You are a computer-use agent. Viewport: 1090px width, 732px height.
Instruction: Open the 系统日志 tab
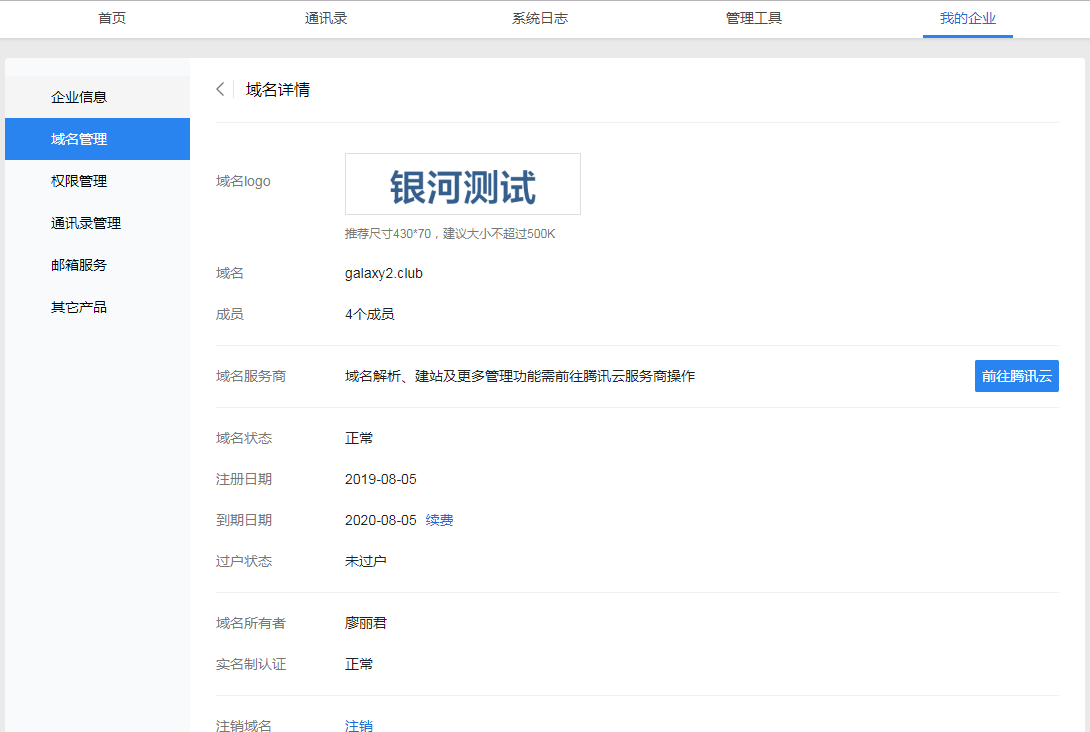click(540, 18)
